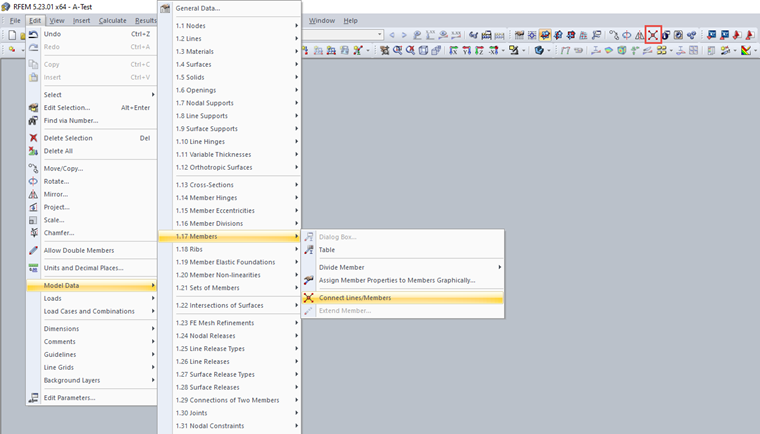The image size is (760, 434).
Task: Click the 1.17 Members menu entry
Action: 229,236
